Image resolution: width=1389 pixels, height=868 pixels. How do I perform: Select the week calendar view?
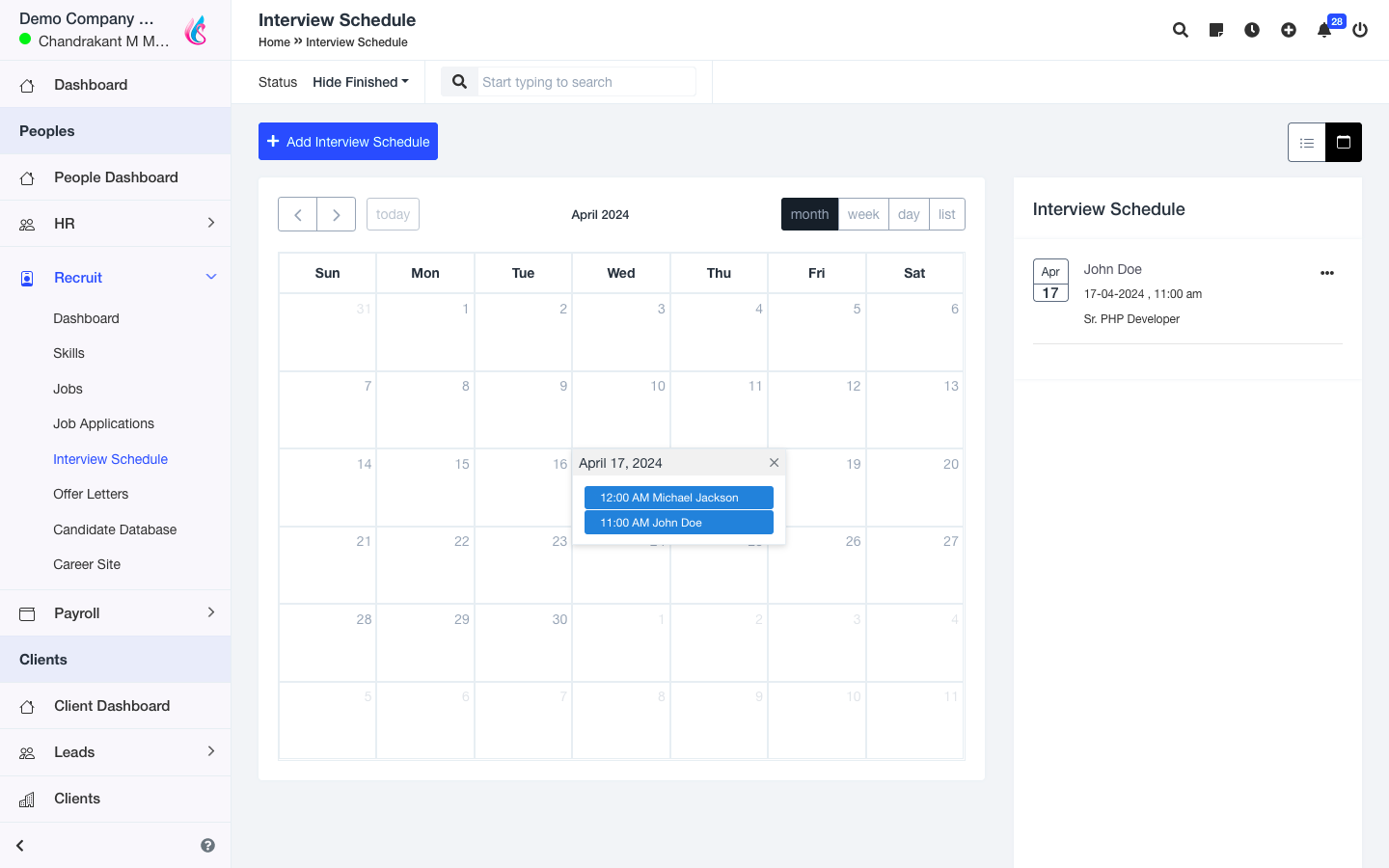click(x=862, y=214)
